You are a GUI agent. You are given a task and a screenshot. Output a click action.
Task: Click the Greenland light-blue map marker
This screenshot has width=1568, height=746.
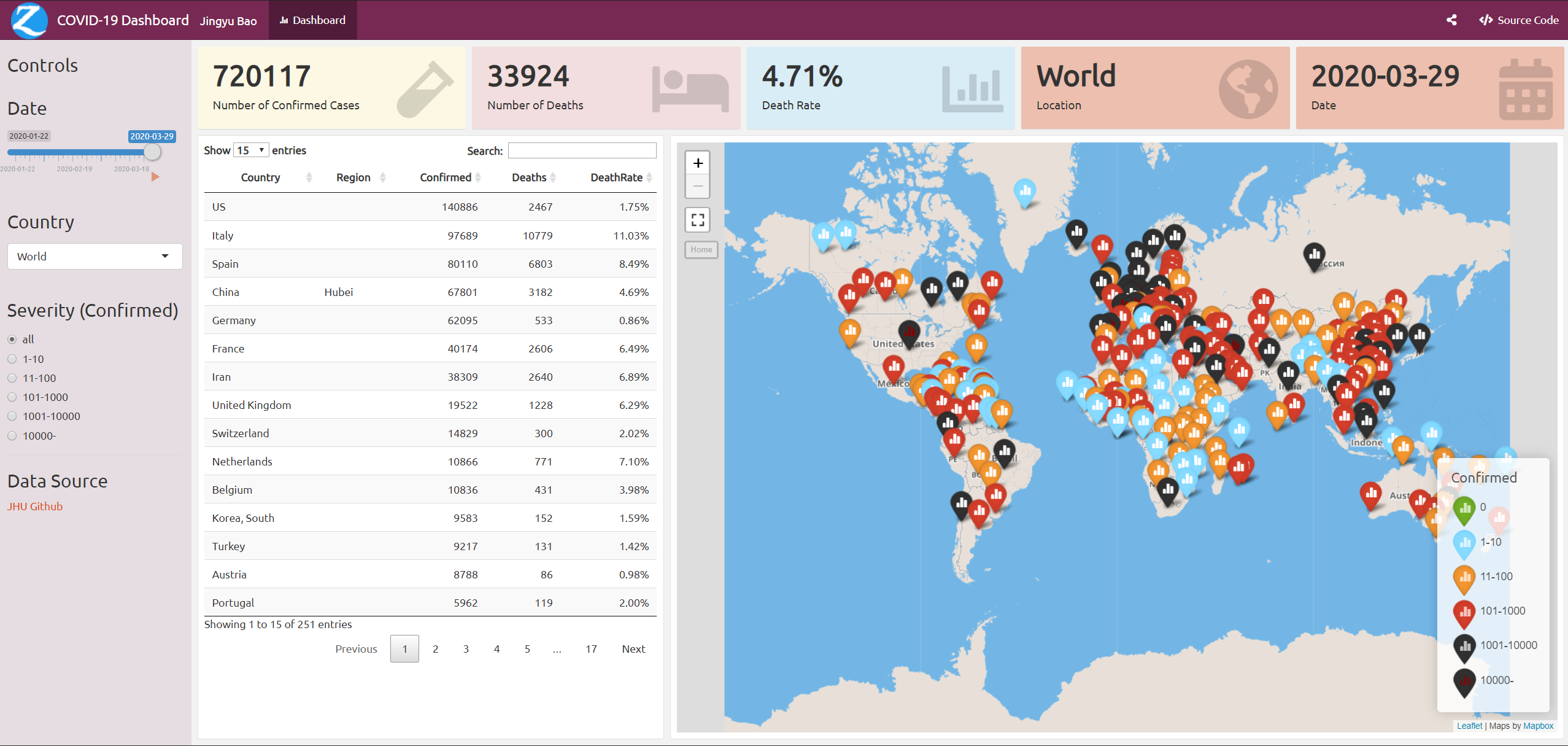pyautogui.click(x=1024, y=191)
